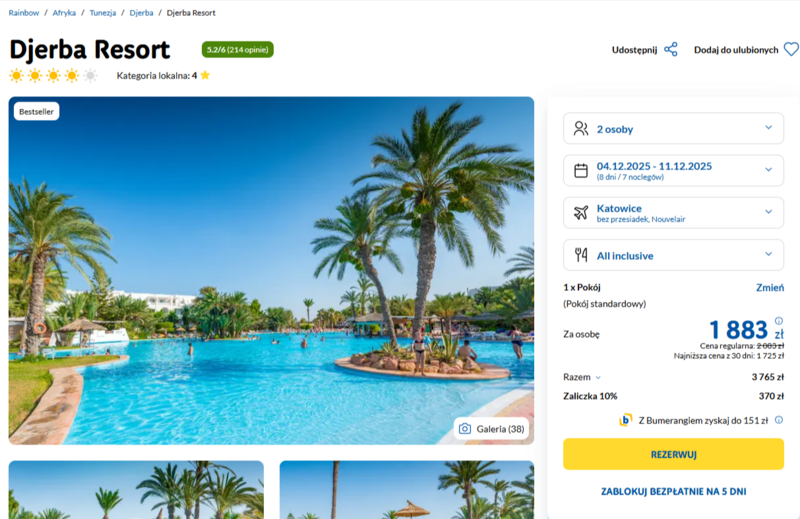
Task: Expand the 2 osoby guests dropdown
Action: click(x=673, y=128)
